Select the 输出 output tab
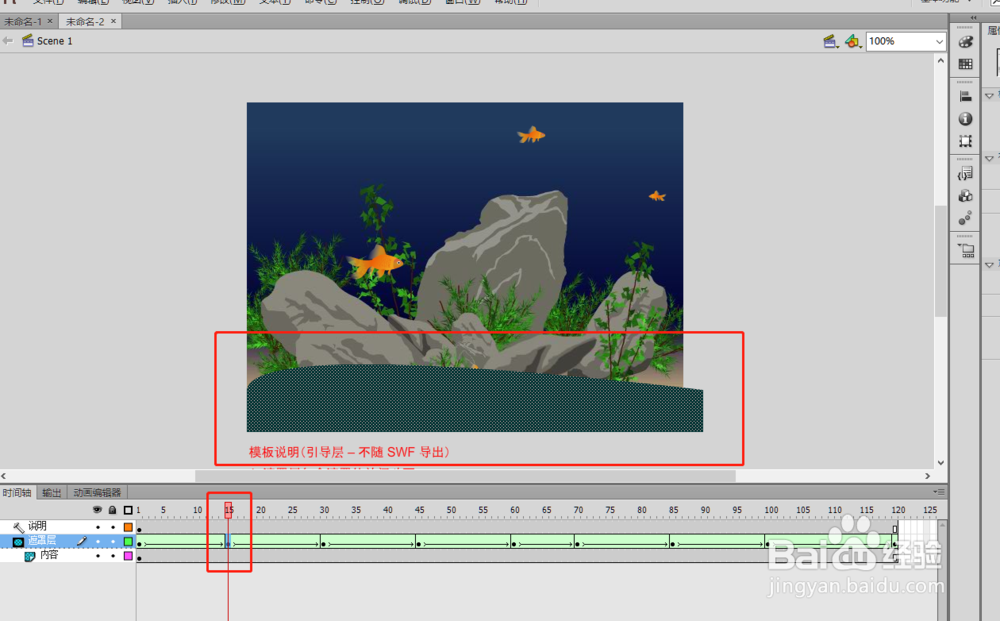Image resolution: width=1000 pixels, height=621 pixels. pos(52,493)
